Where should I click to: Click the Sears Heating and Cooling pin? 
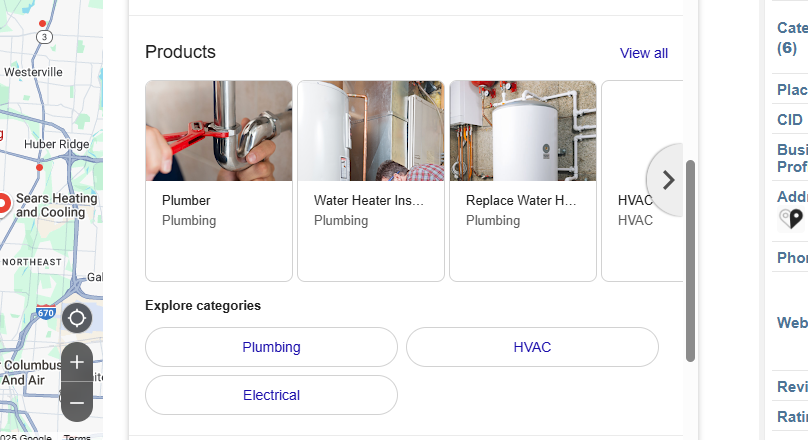click(3, 204)
